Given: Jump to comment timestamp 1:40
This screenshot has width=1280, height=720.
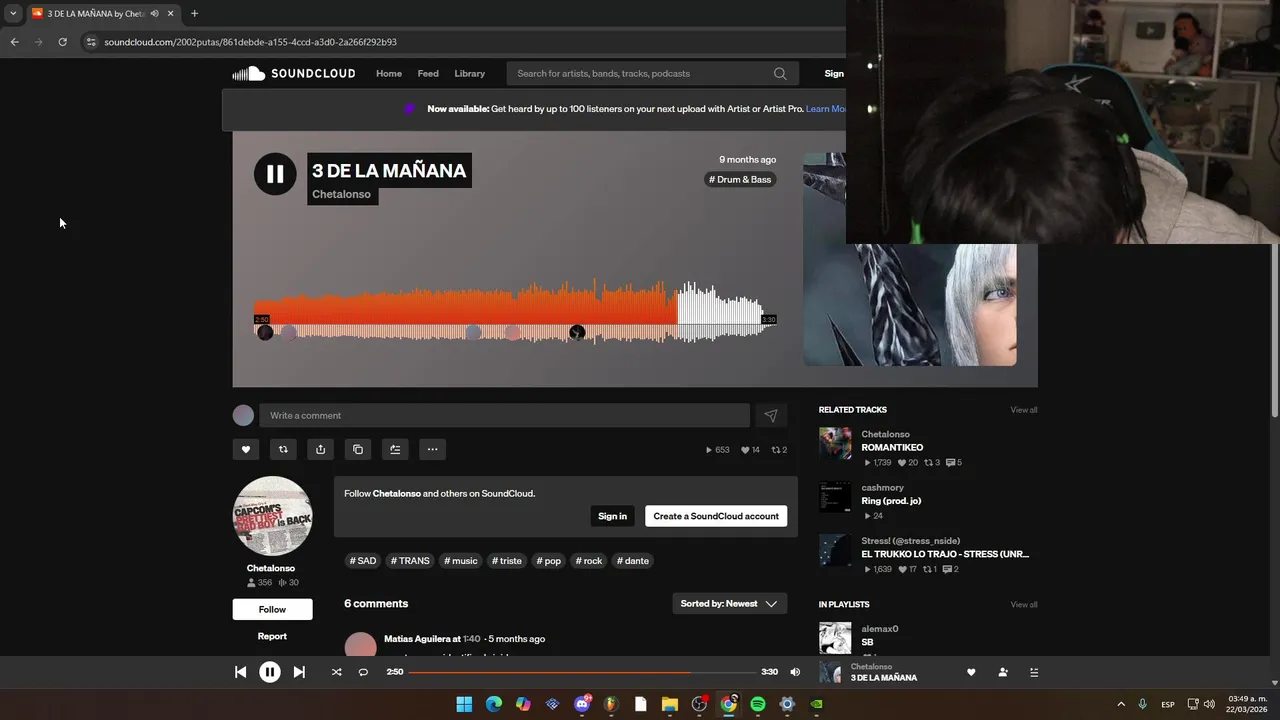Looking at the screenshot, I should point(472,639).
